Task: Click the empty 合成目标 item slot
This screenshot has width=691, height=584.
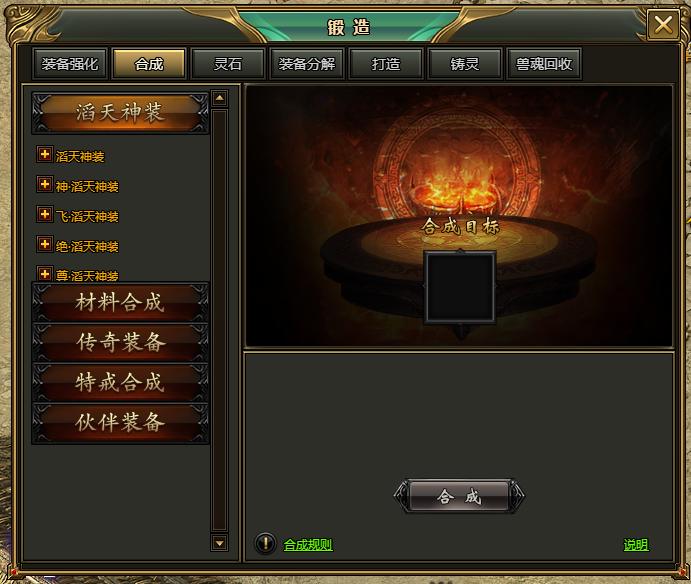Action: (460, 287)
